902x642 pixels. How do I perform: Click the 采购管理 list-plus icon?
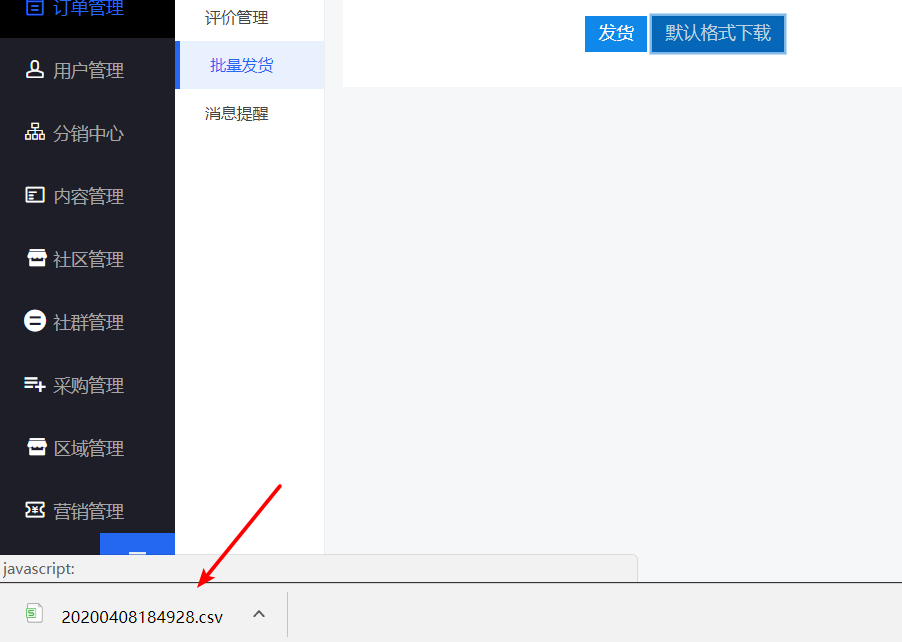click(35, 384)
